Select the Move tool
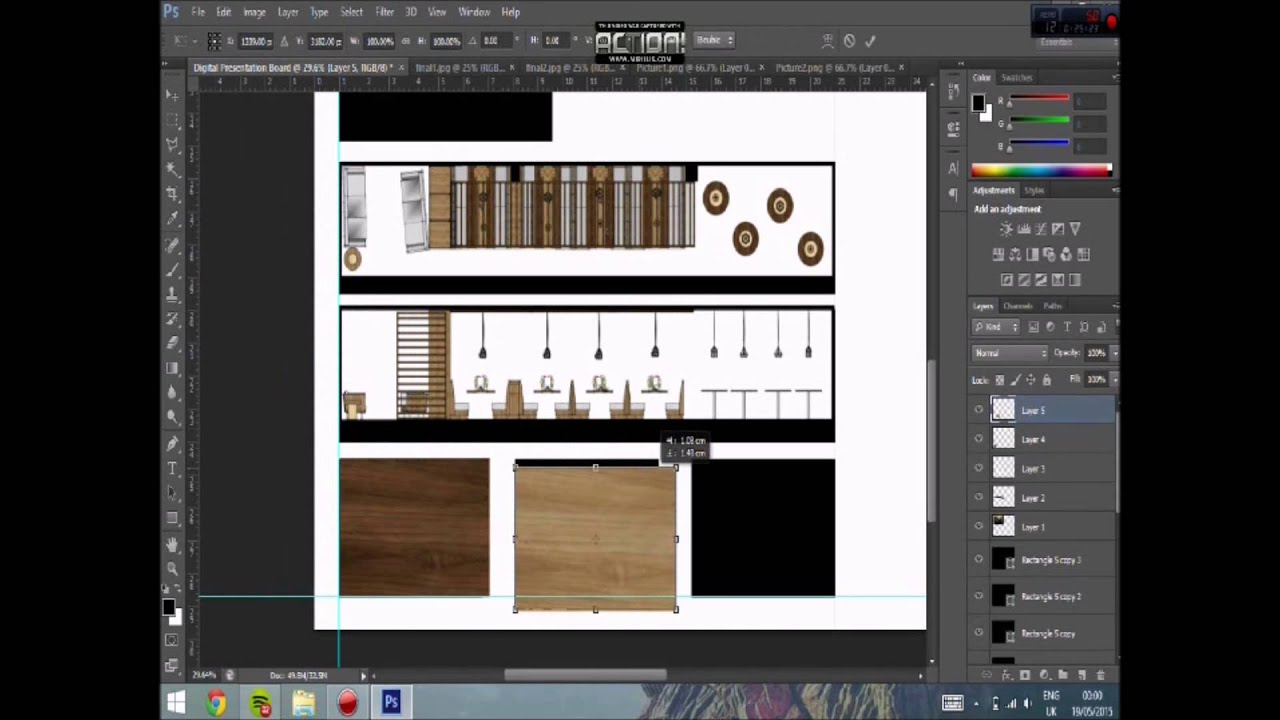Screen dimensions: 1280x720 pos(172,96)
